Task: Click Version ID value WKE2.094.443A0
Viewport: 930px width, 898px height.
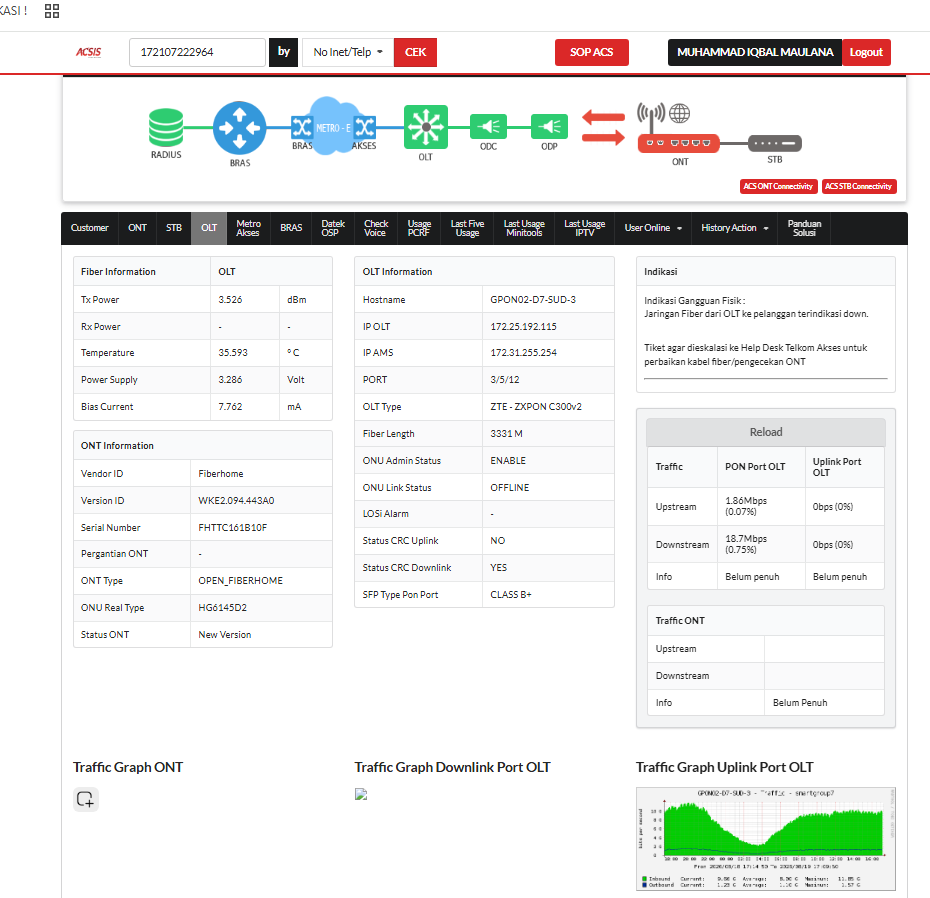Action: [236, 501]
